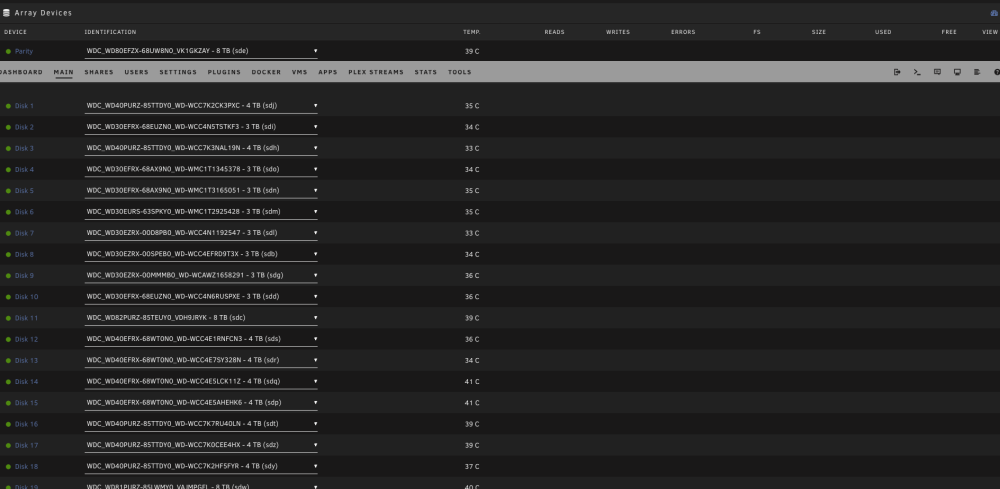Open the Disk 15 link
The width and height of the screenshot is (1000, 489).
[x=26, y=403]
